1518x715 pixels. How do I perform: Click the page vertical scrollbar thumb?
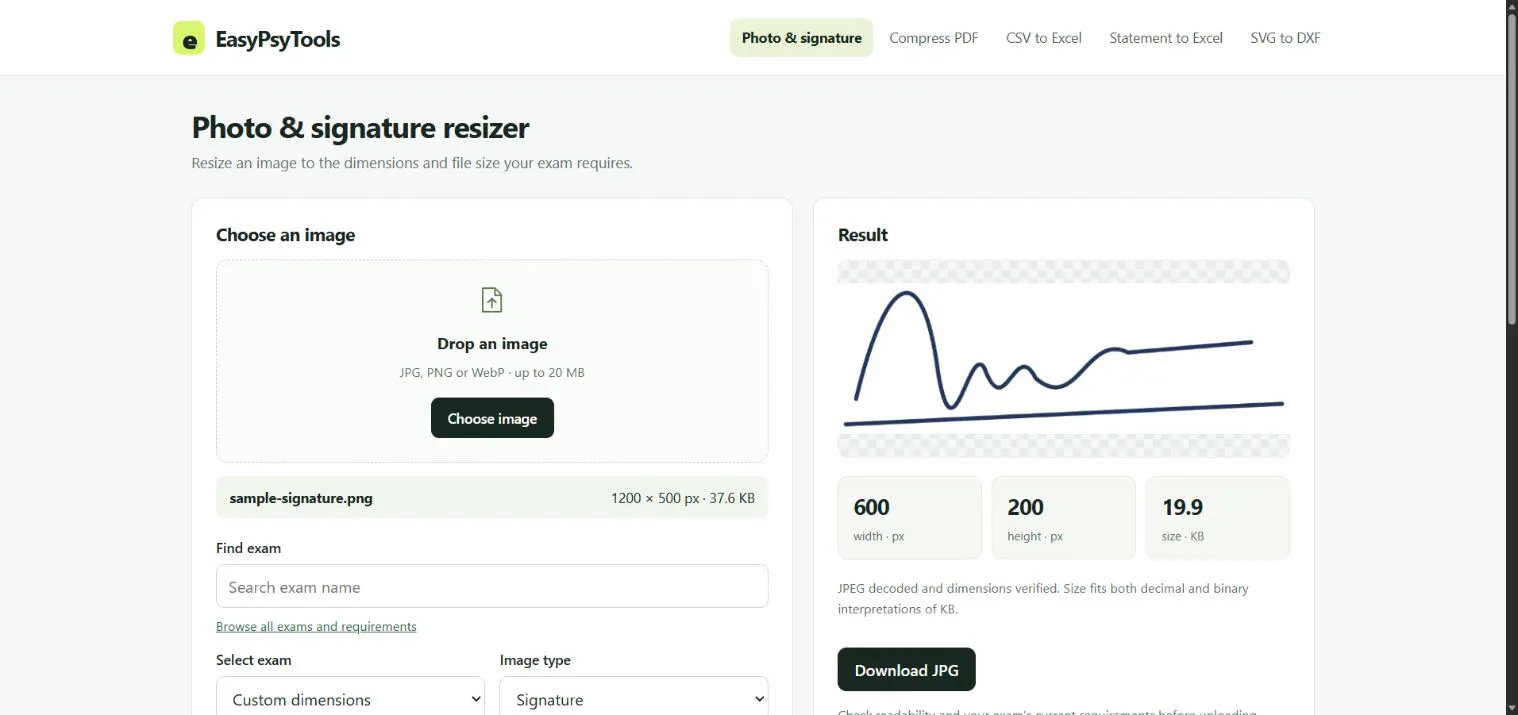(1511, 170)
